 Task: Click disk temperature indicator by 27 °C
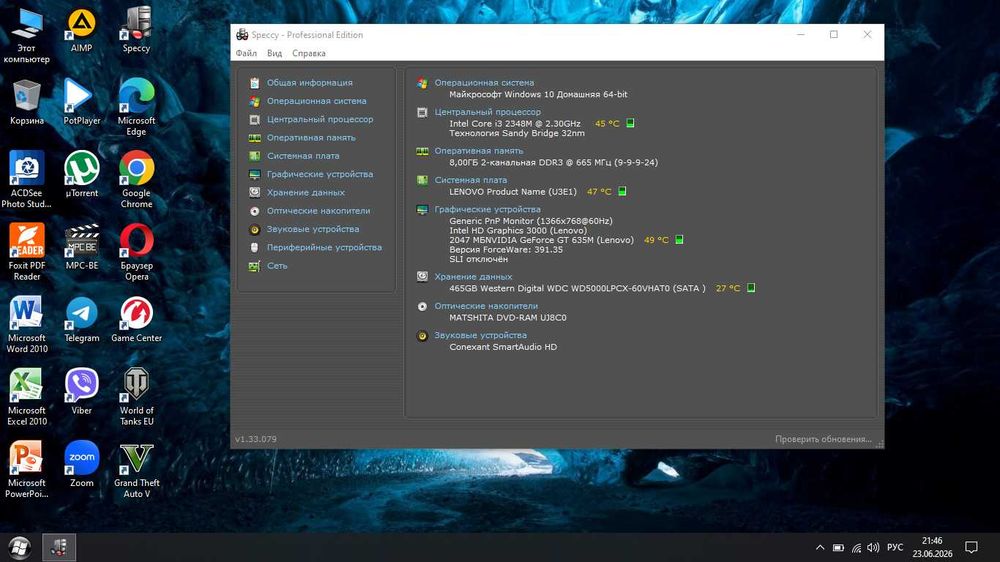(x=751, y=288)
